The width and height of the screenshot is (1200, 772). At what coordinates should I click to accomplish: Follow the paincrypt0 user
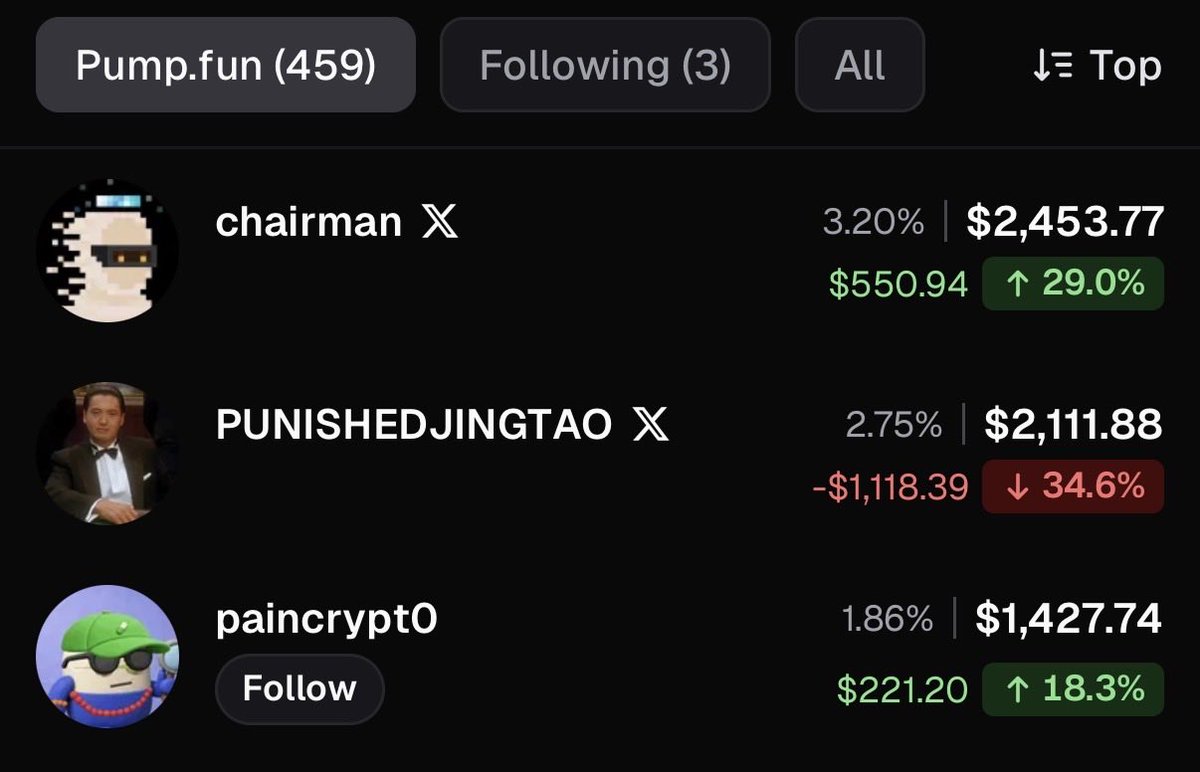[x=299, y=689]
